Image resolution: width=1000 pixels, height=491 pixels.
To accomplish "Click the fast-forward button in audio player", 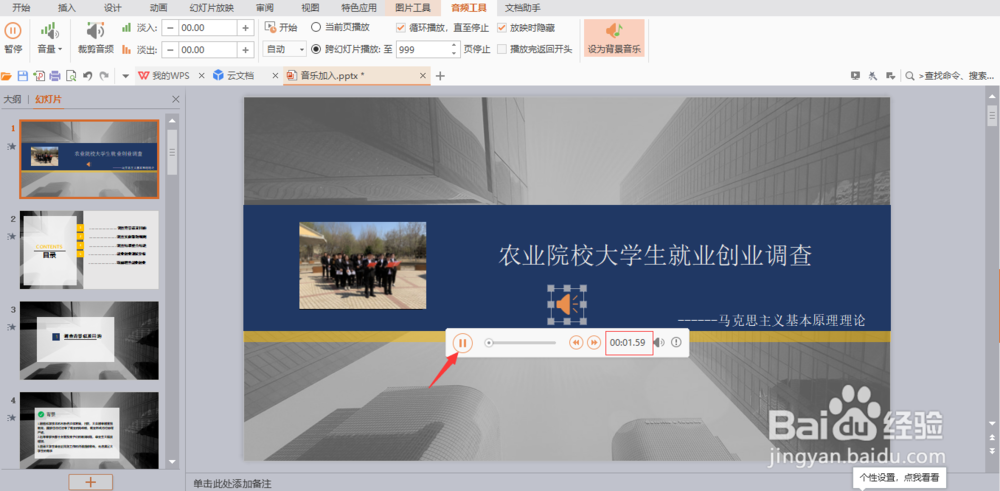I will (x=594, y=343).
